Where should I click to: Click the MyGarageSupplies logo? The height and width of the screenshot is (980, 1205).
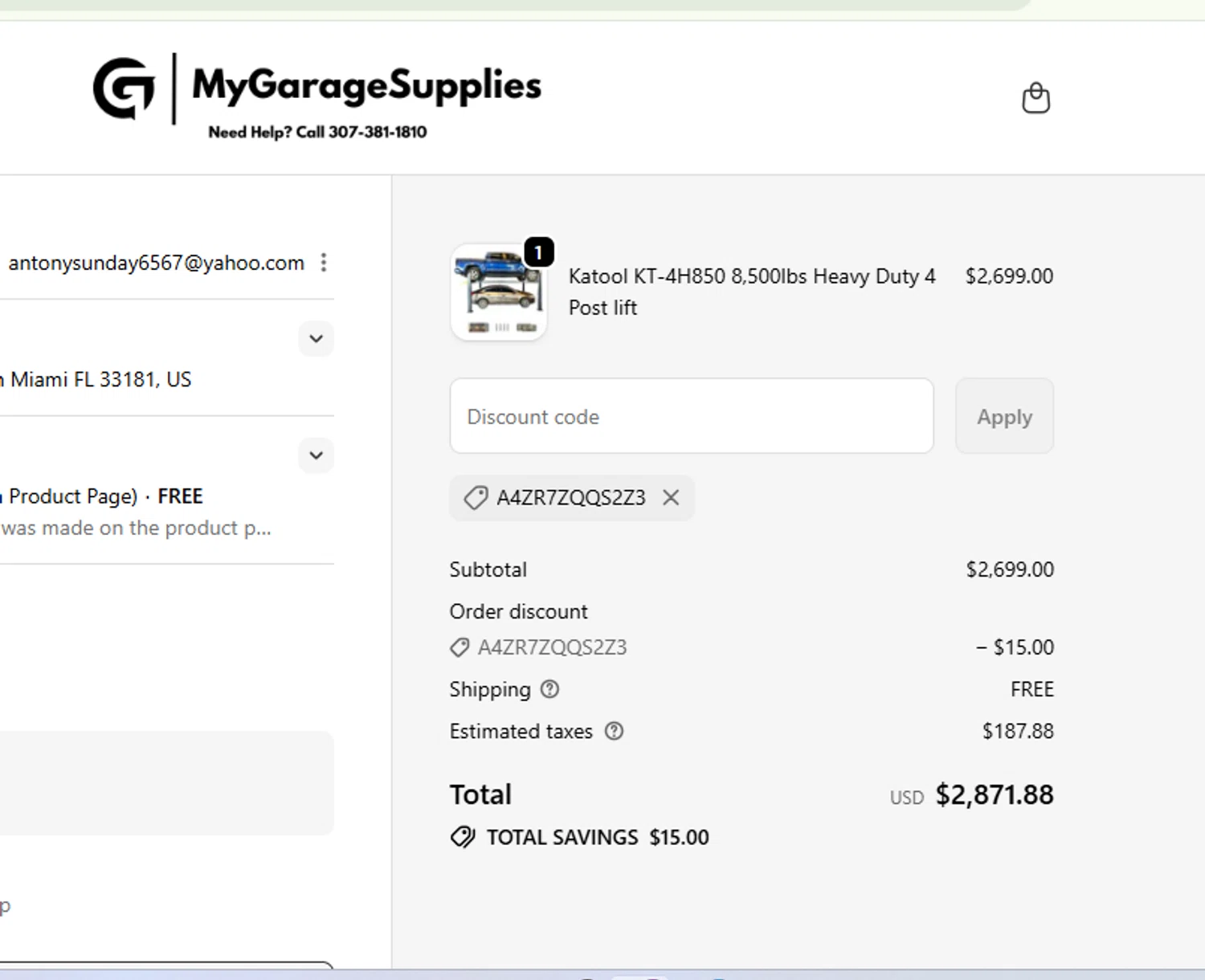coord(317,96)
